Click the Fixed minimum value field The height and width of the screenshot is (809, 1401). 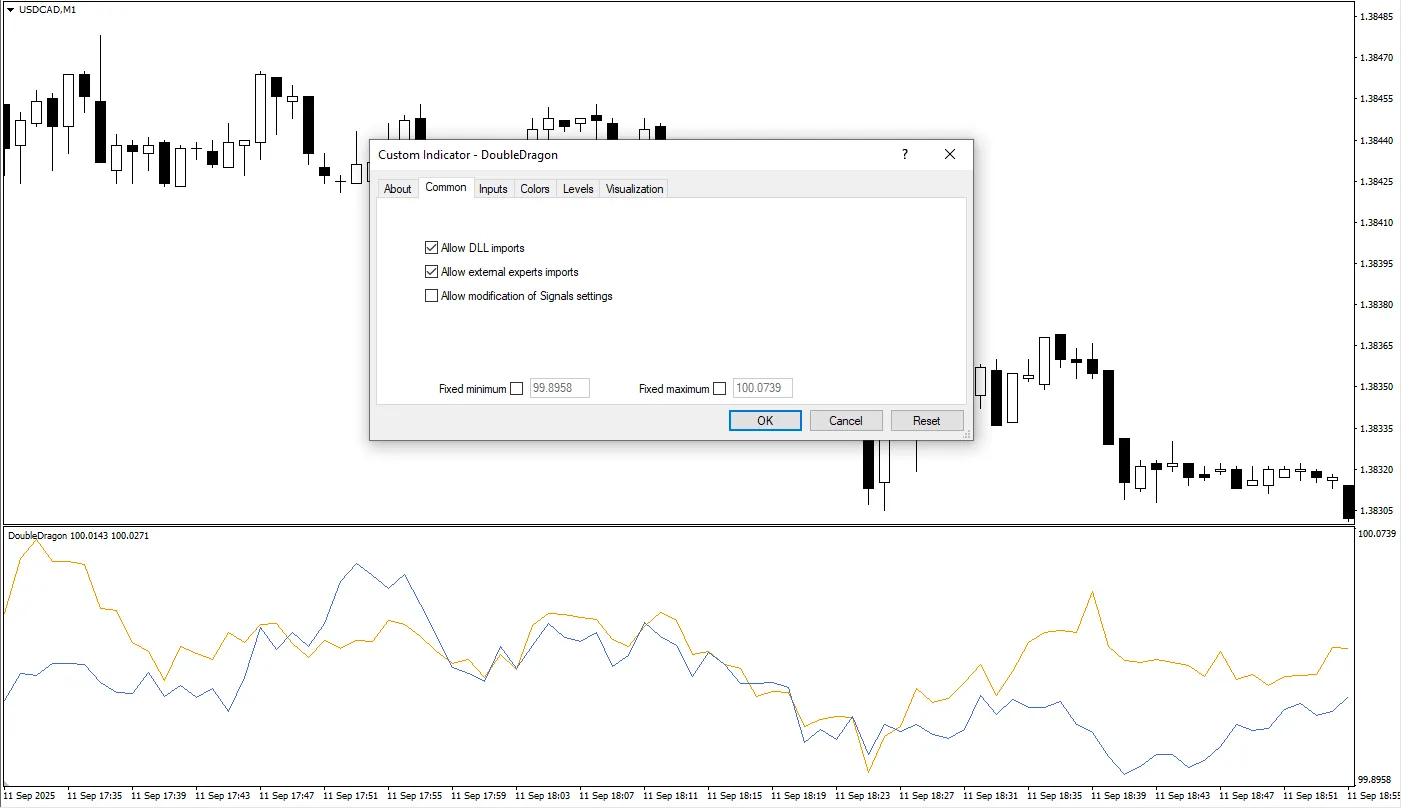pos(559,388)
